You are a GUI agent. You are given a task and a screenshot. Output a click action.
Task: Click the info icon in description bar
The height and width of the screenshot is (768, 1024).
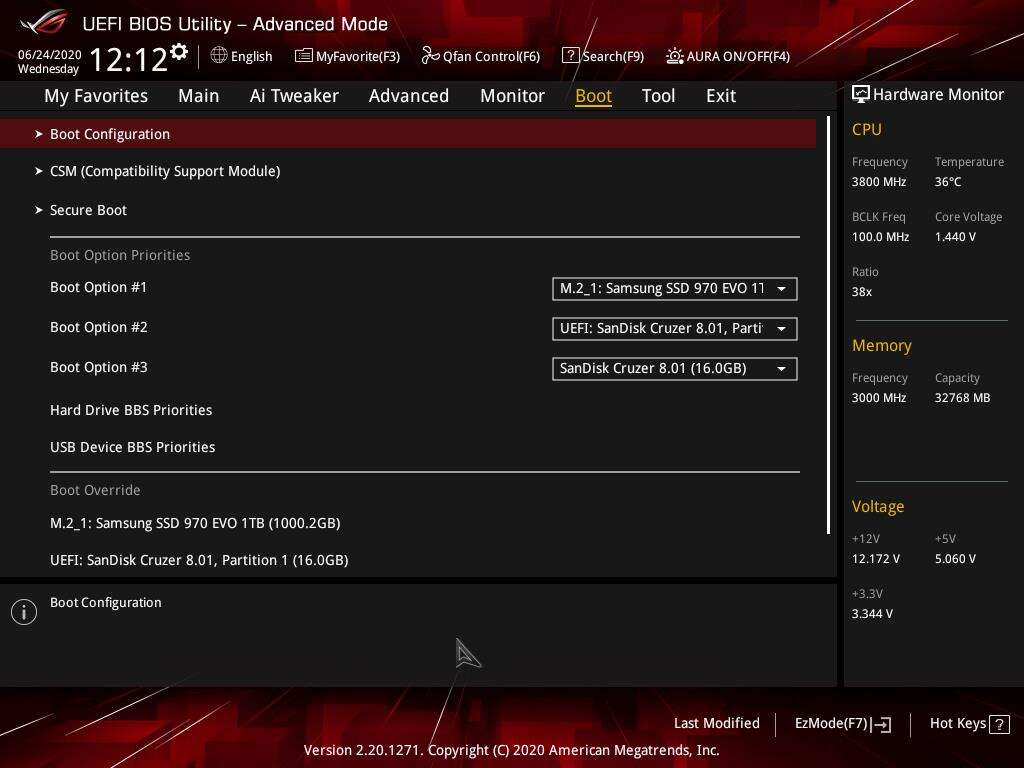coord(24,612)
